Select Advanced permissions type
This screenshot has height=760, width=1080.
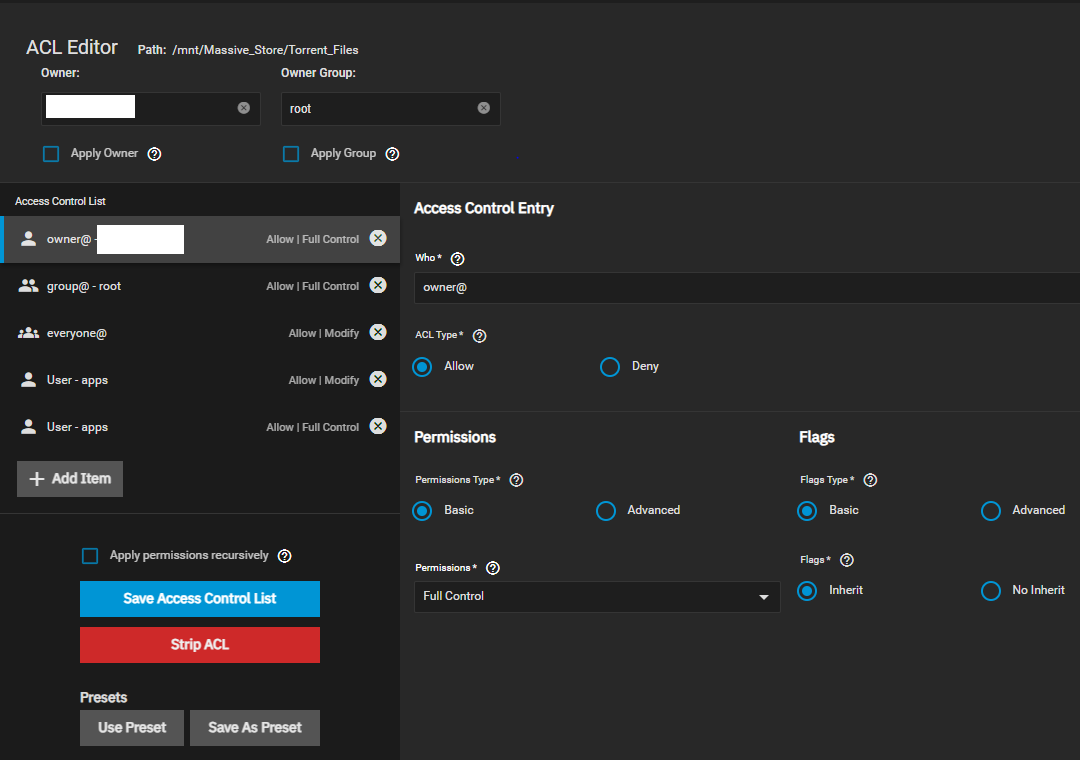pos(605,511)
